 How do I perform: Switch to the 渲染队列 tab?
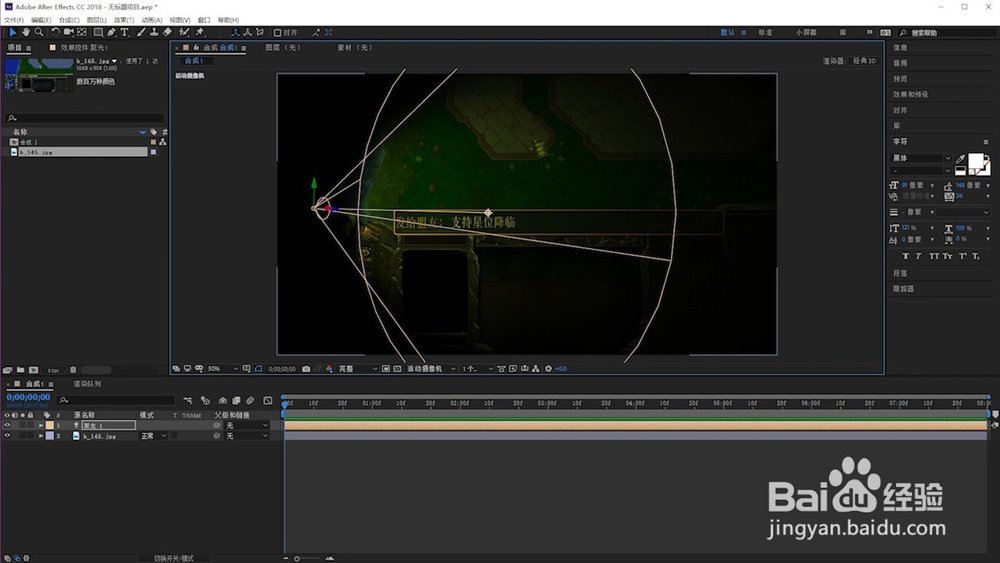(87, 384)
